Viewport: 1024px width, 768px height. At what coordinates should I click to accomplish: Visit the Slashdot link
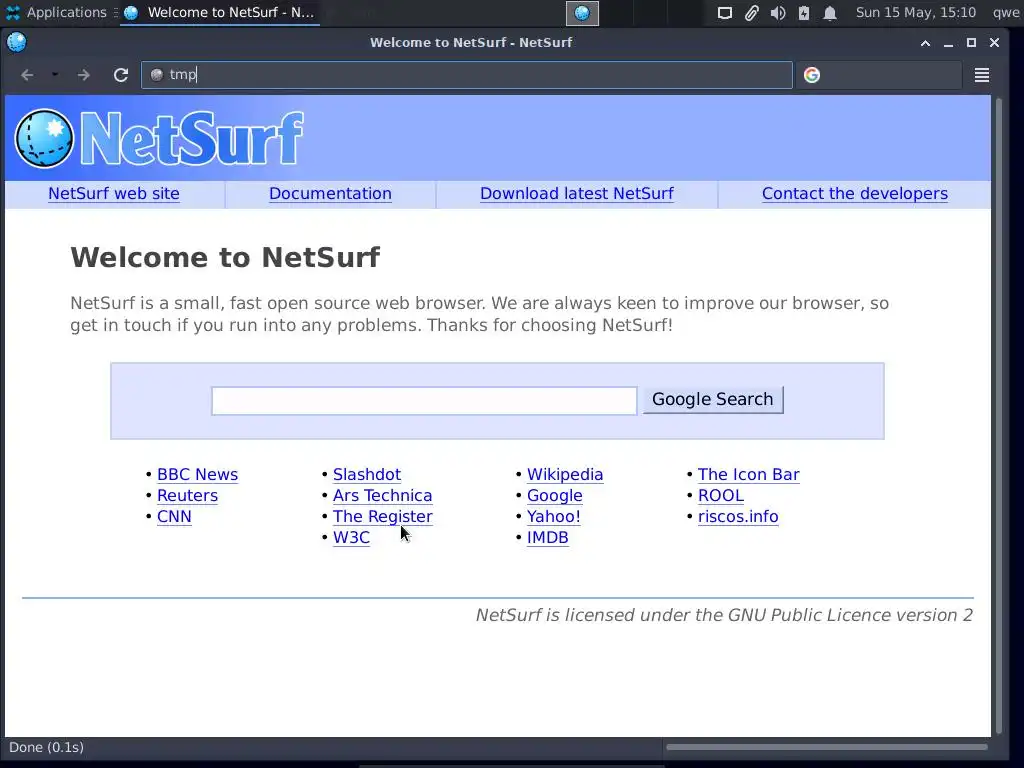pyautogui.click(x=367, y=475)
